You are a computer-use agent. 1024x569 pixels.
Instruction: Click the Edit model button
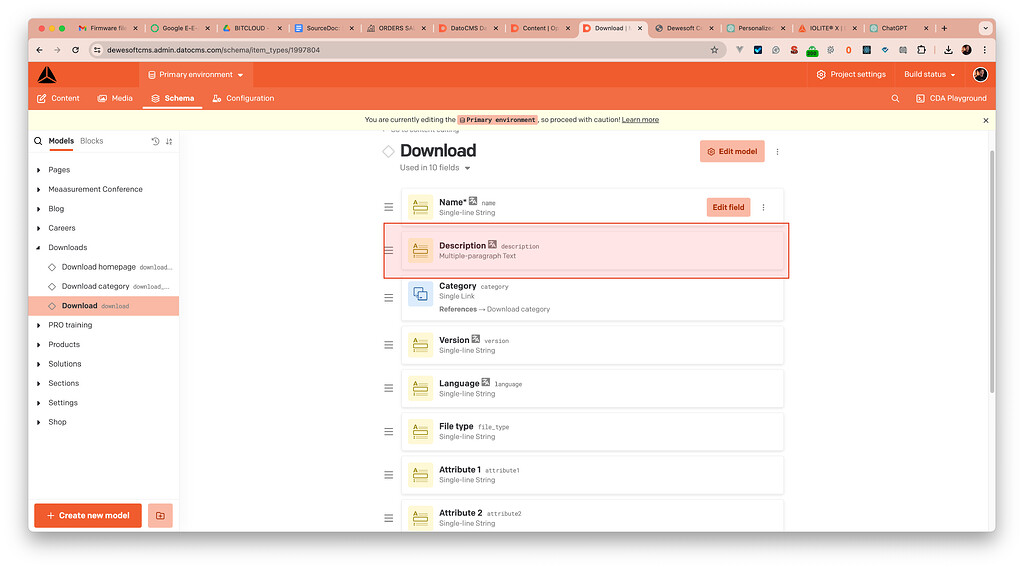click(x=732, y=152)
